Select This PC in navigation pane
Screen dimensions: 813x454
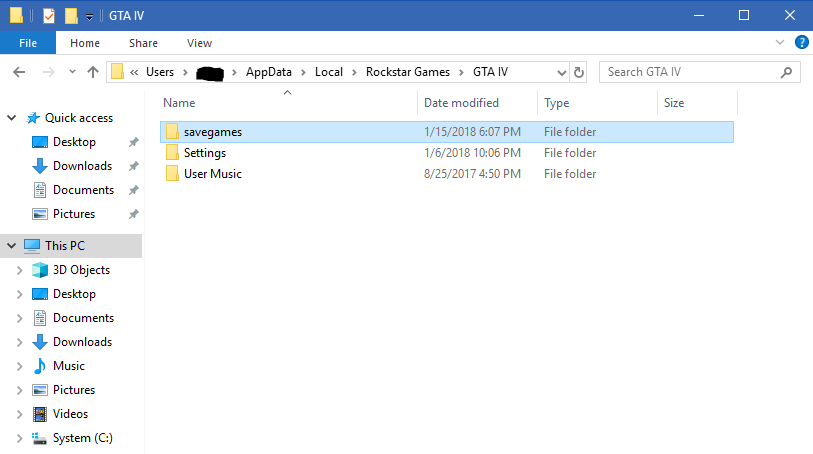pyautogui.click(x=65, y=246)
